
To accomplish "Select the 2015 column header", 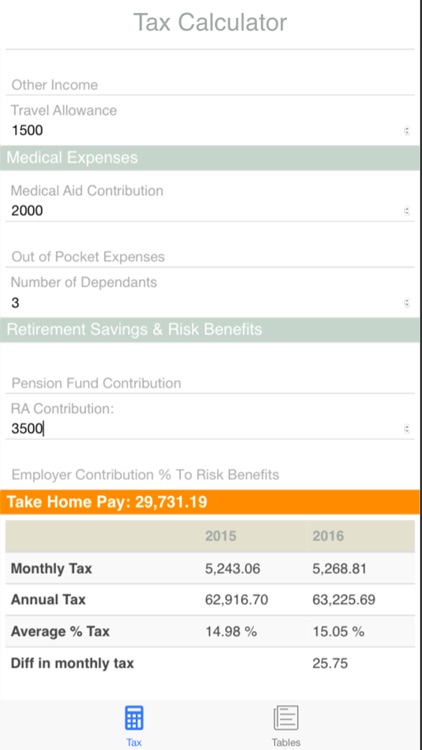I will click(221, 536).
